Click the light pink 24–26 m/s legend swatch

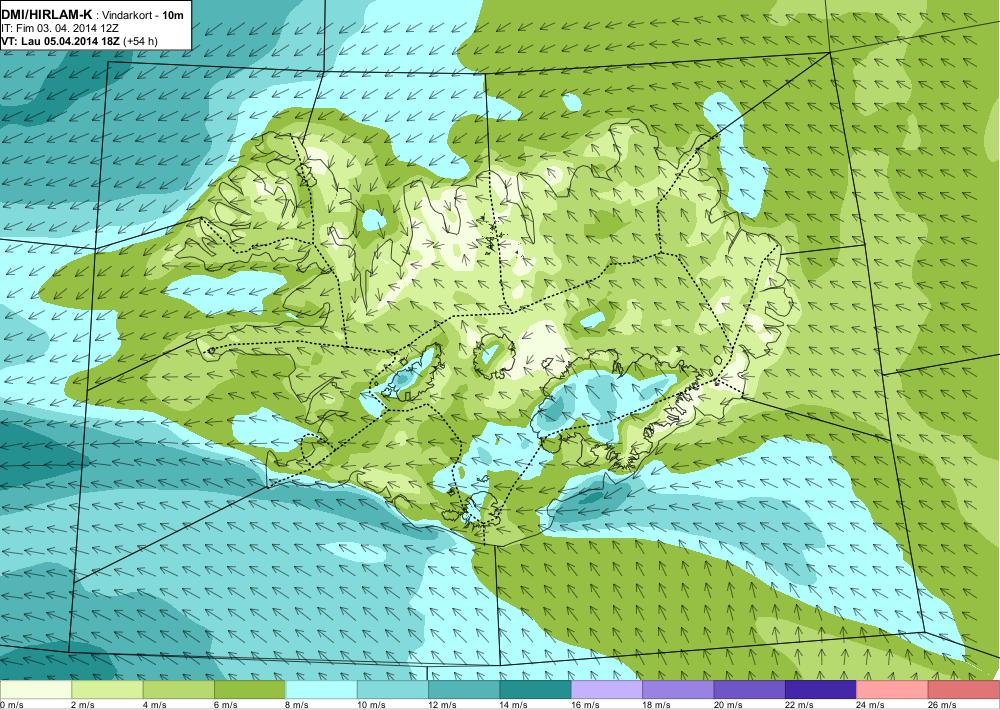coord(893,690)
